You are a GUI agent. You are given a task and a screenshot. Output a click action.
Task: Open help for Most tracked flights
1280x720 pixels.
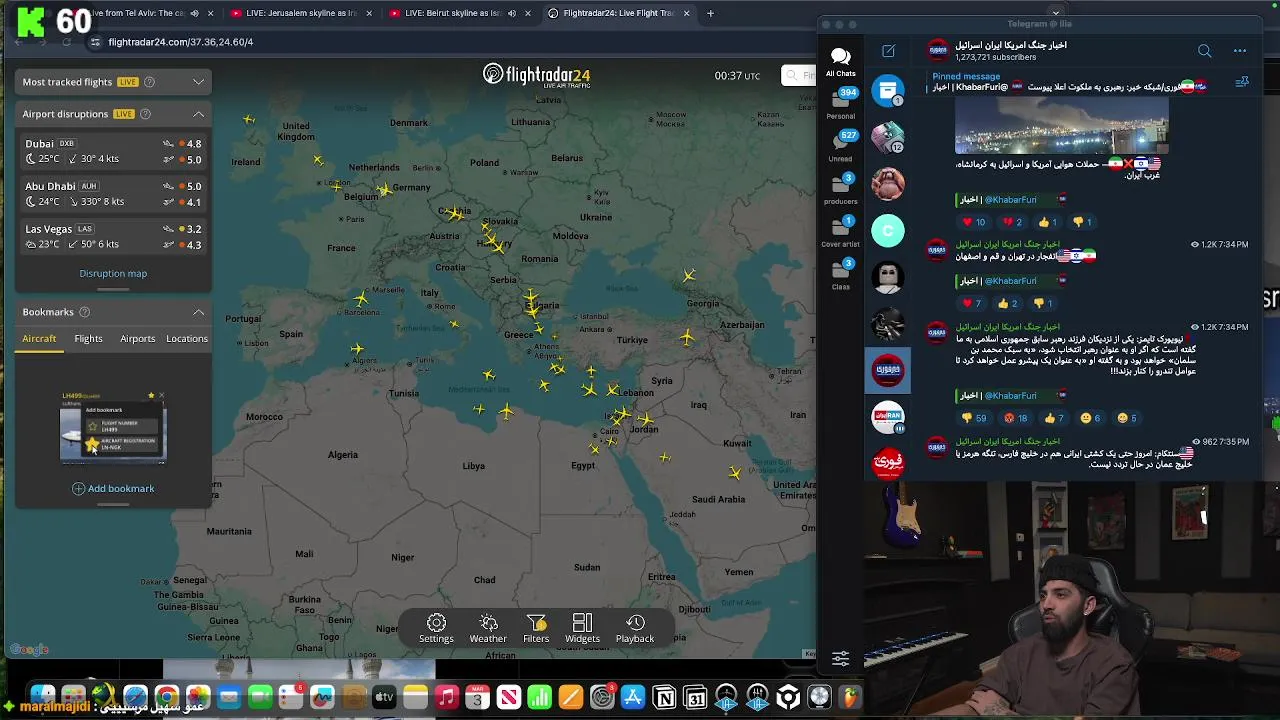149,82
